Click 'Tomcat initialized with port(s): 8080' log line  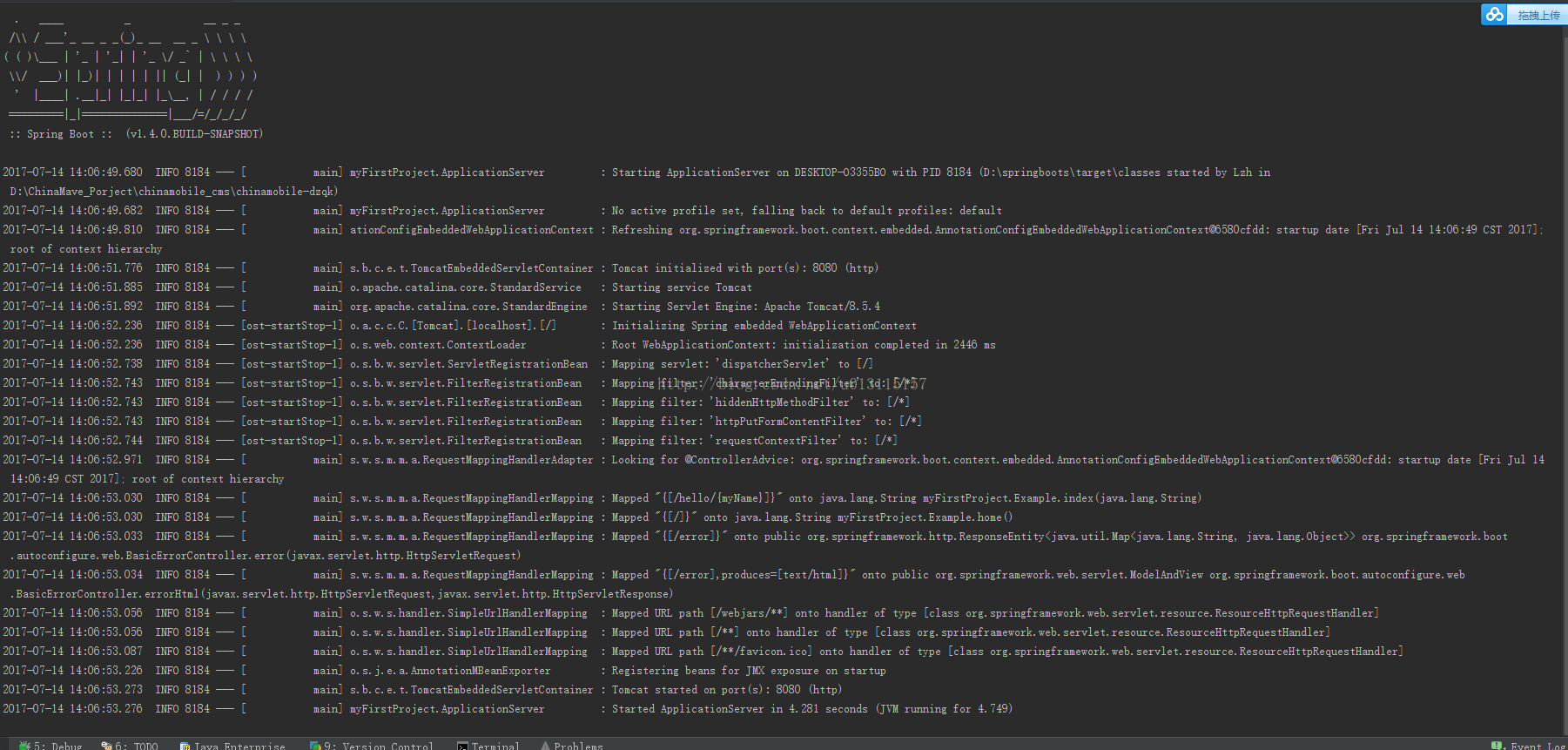tap(745, 268)
